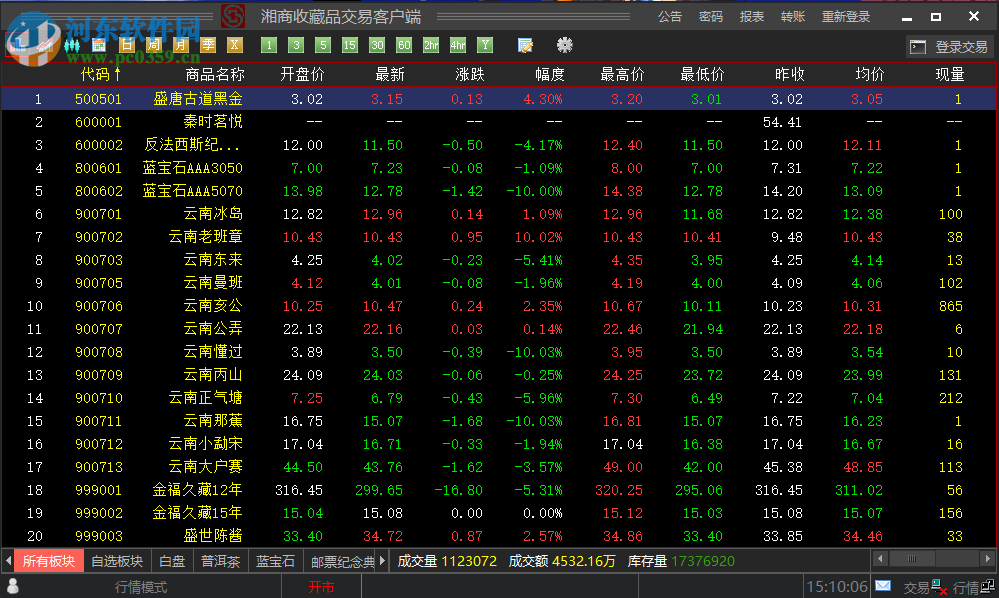Select the 60-minute period button
Screen dimensions: 999x598
pyautogui.click(x=404, y=45)
